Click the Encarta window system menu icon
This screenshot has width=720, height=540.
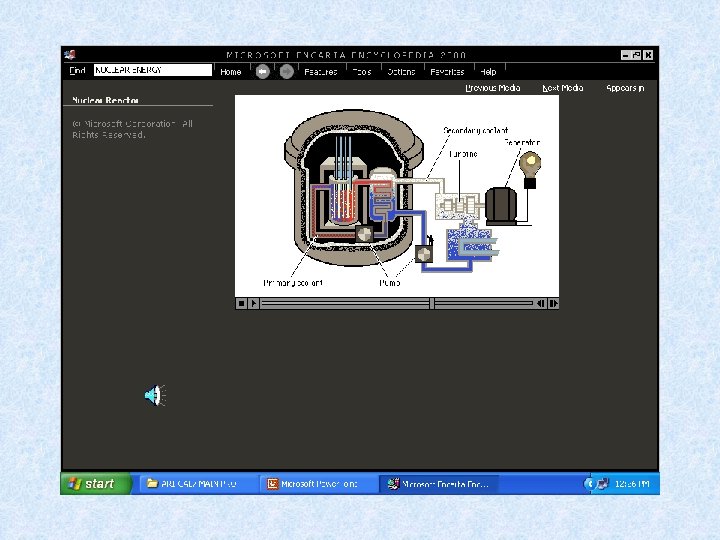pyautogui.click(x=69, y=55)
